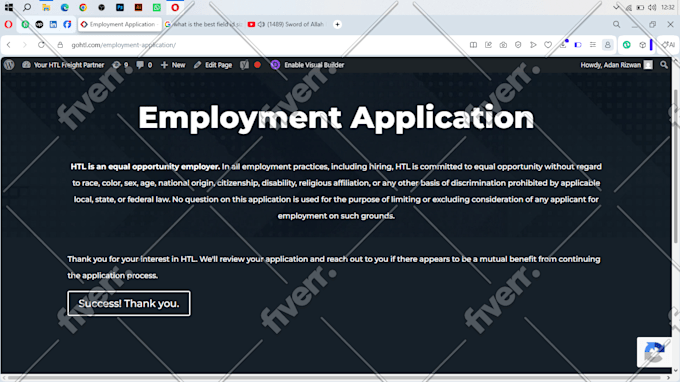View the 9 pending updates
Image resolution: width=680 pixels, height=382 pixels.
point(121,65)
